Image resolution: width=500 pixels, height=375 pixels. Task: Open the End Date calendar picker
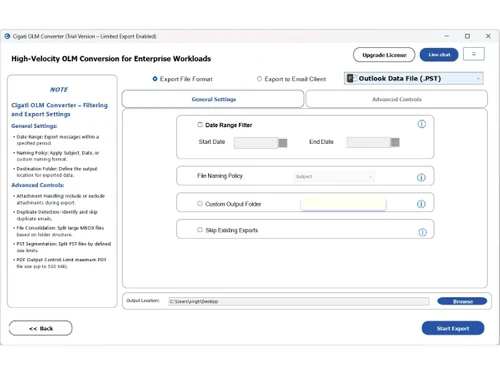coord(395,142)
